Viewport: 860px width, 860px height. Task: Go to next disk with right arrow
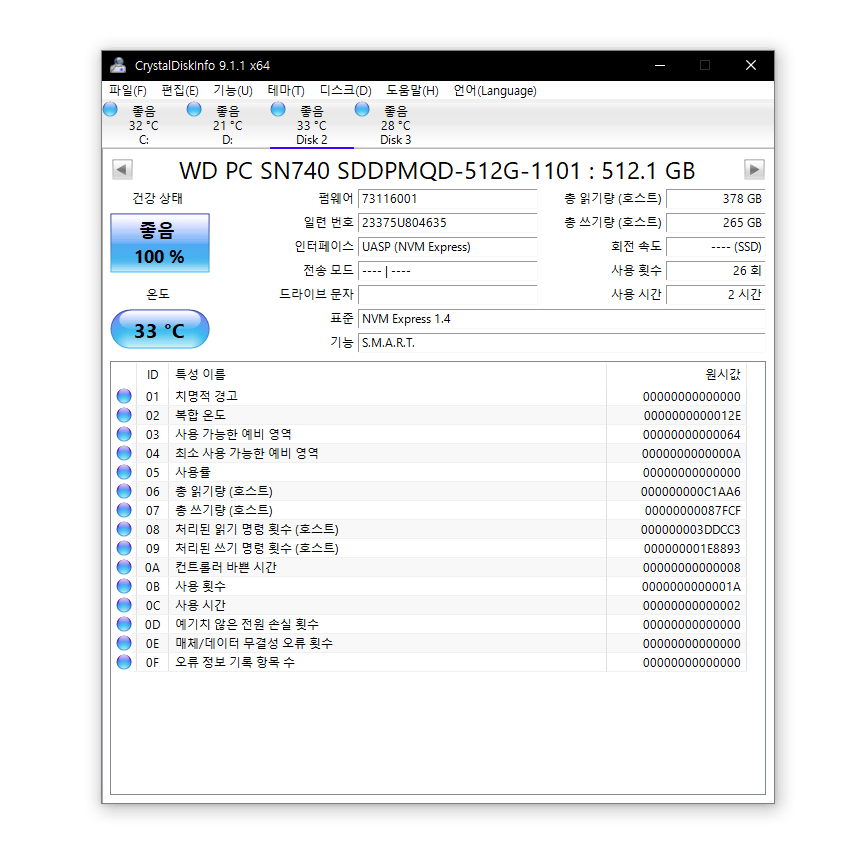(x=754, y=169)
